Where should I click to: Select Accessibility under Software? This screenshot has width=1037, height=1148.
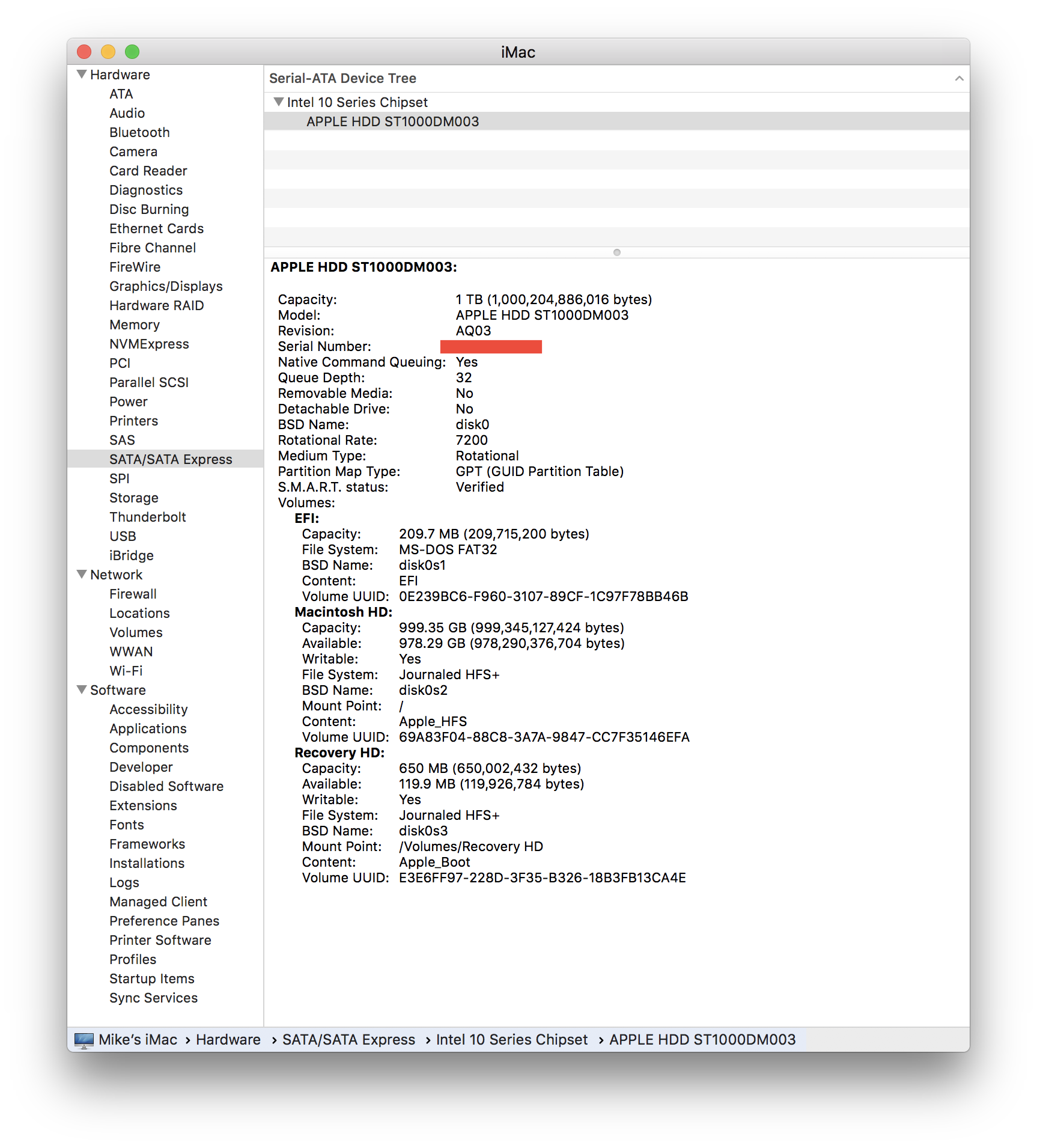pyautogui.click(x=149, y=710)
